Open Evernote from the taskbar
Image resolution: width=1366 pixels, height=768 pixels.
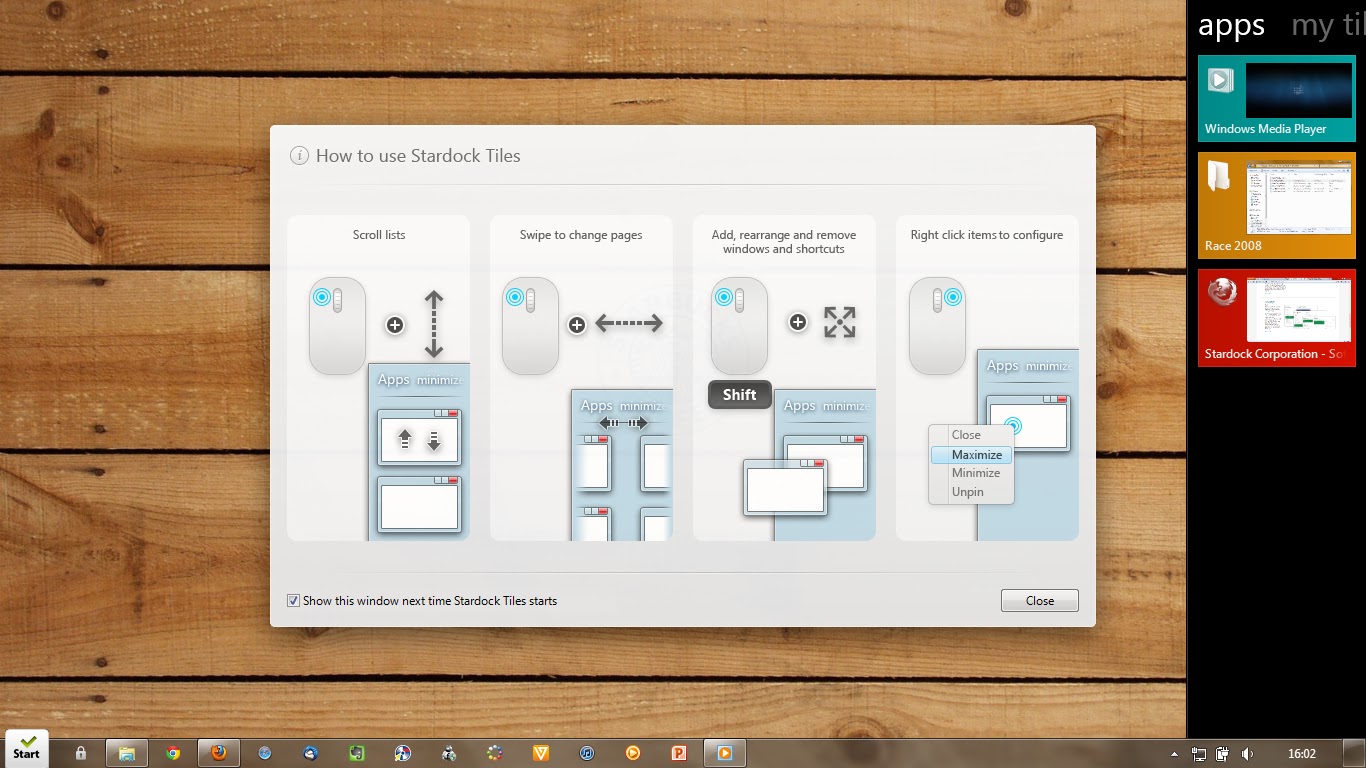tap(356, 752)
